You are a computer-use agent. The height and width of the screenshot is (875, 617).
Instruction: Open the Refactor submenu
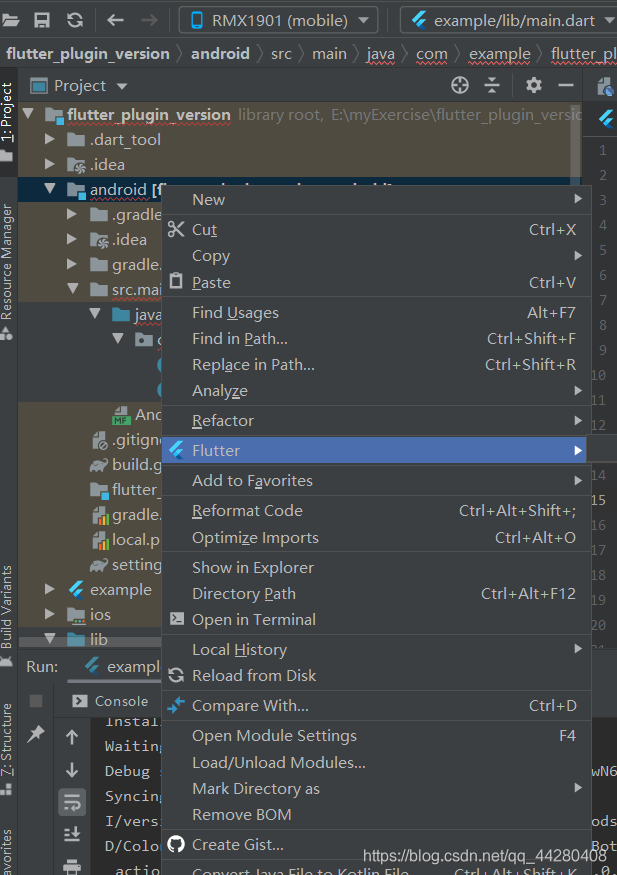click(376, 421)
